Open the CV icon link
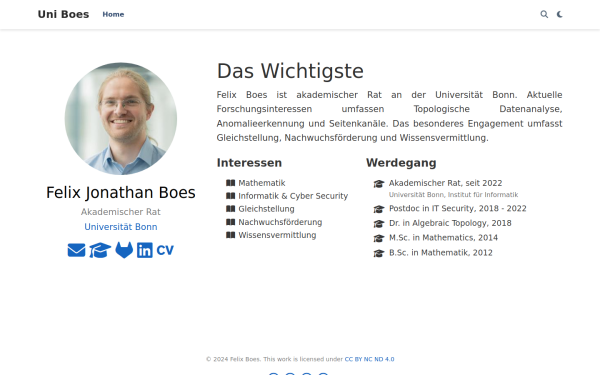The image size is (600, 375). pyautogui.click(x=165, y=250)
